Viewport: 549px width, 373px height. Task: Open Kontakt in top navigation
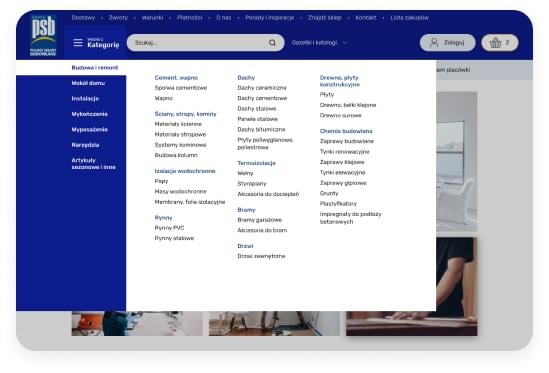(x=366, y=18)
